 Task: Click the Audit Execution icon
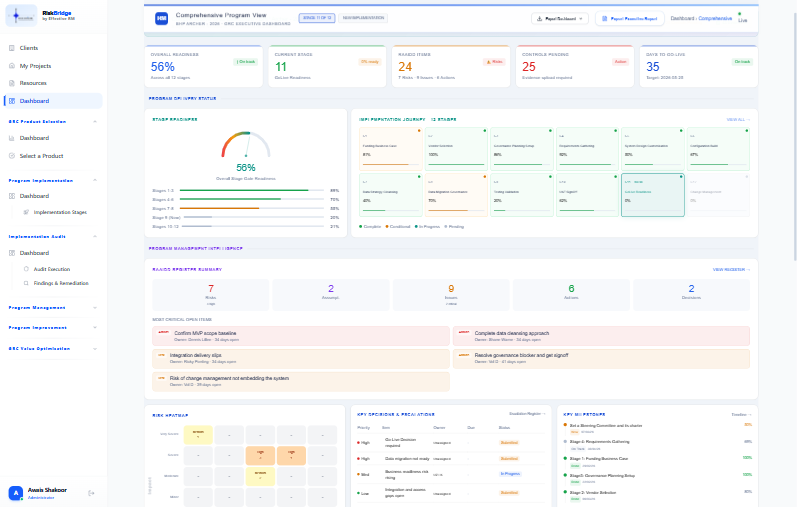pyautogui.click(x=26, y=269)
